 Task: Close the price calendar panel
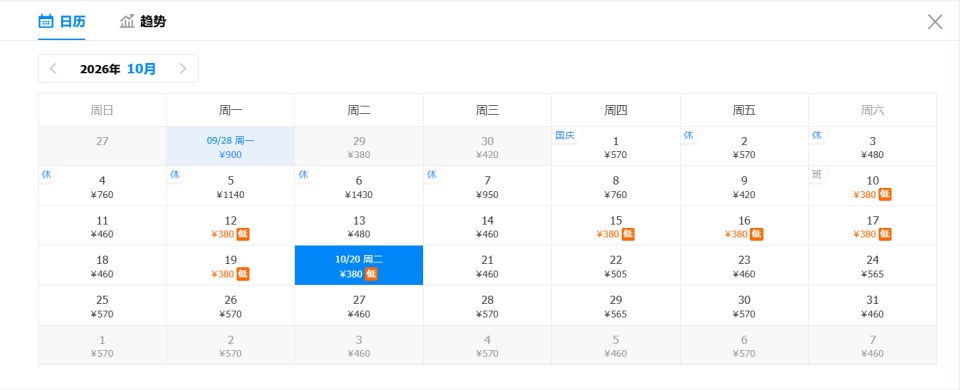coord(935,22)
